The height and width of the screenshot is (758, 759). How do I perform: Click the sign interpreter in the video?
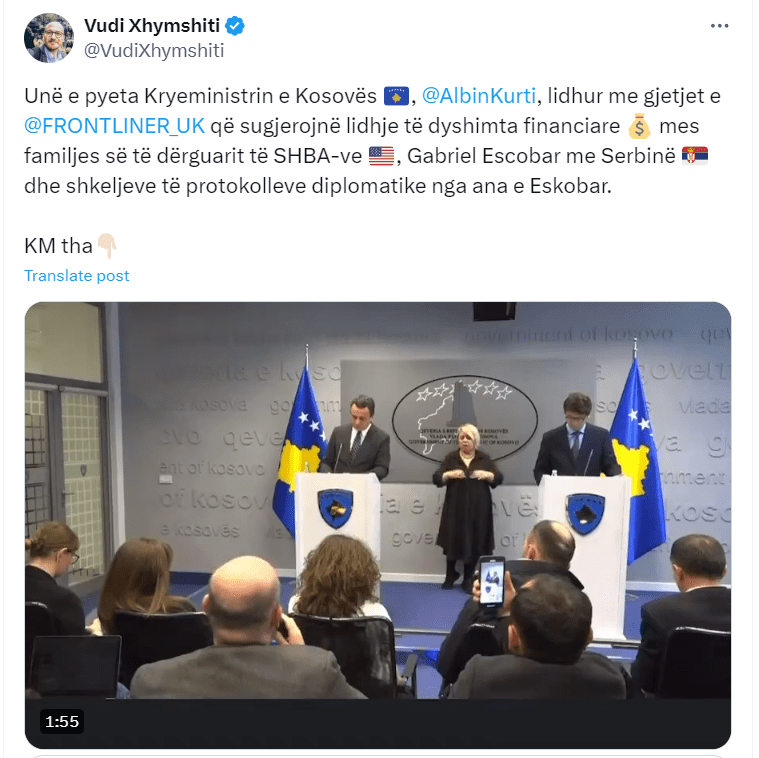pyautogui.click(x=467, y=506)
